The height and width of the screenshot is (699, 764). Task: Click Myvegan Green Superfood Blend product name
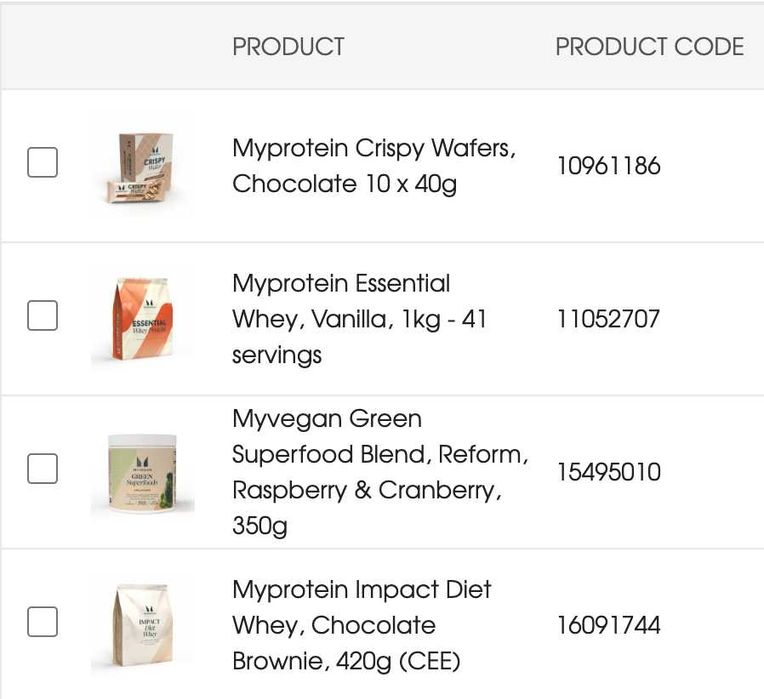point(380,472)
